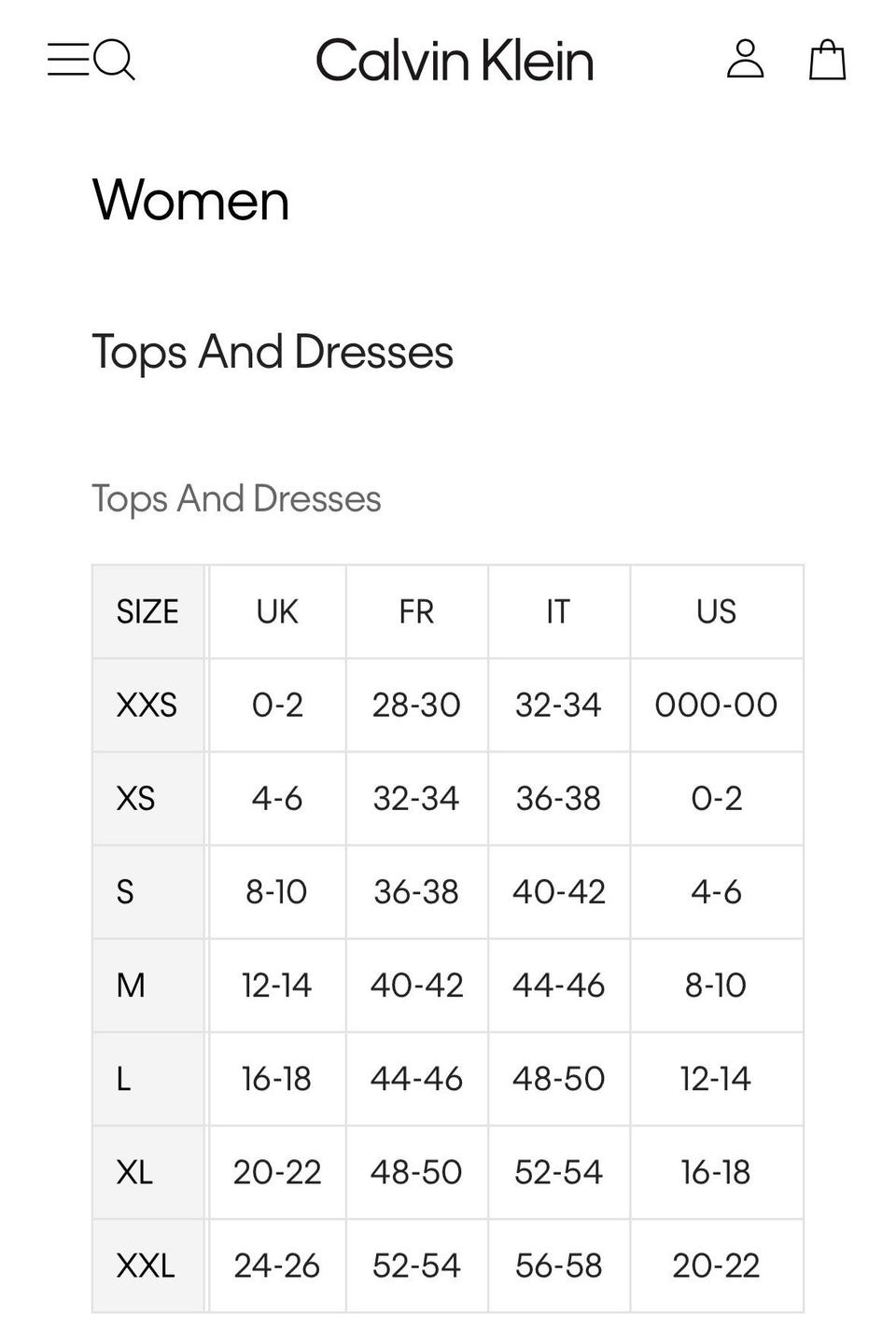Image resolution: width=896 pixels, height=1328 pixels.
Task: Click the FR column header
Action: [x=416, y=611]
